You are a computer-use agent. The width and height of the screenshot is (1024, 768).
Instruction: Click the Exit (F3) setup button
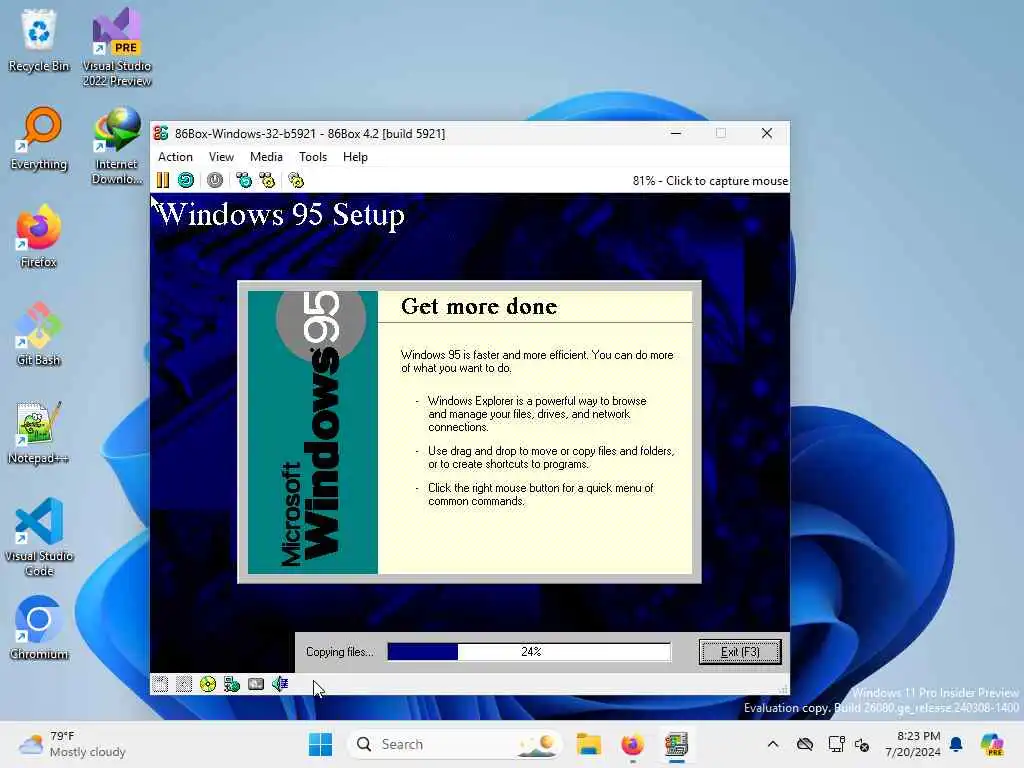pos(740,652)
